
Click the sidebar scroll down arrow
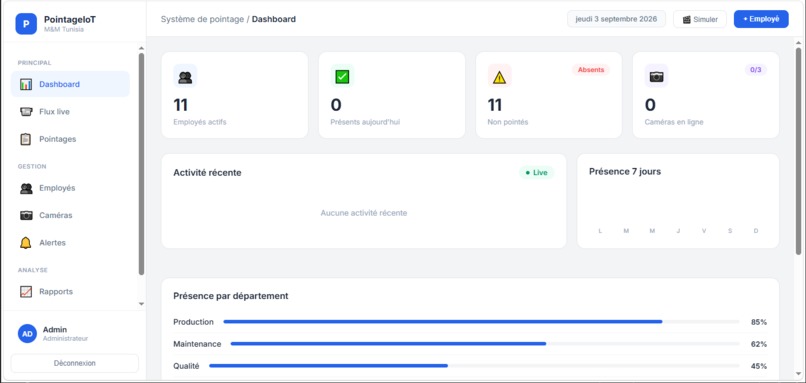coord(142,304)
